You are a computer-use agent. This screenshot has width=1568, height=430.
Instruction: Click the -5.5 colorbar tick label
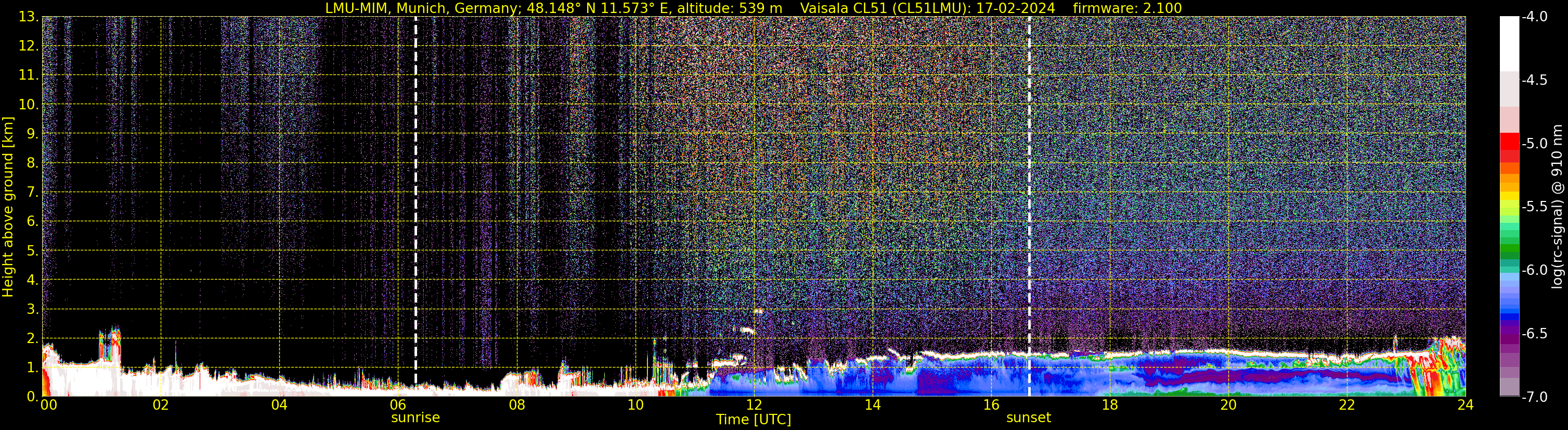pos(1534,207)
